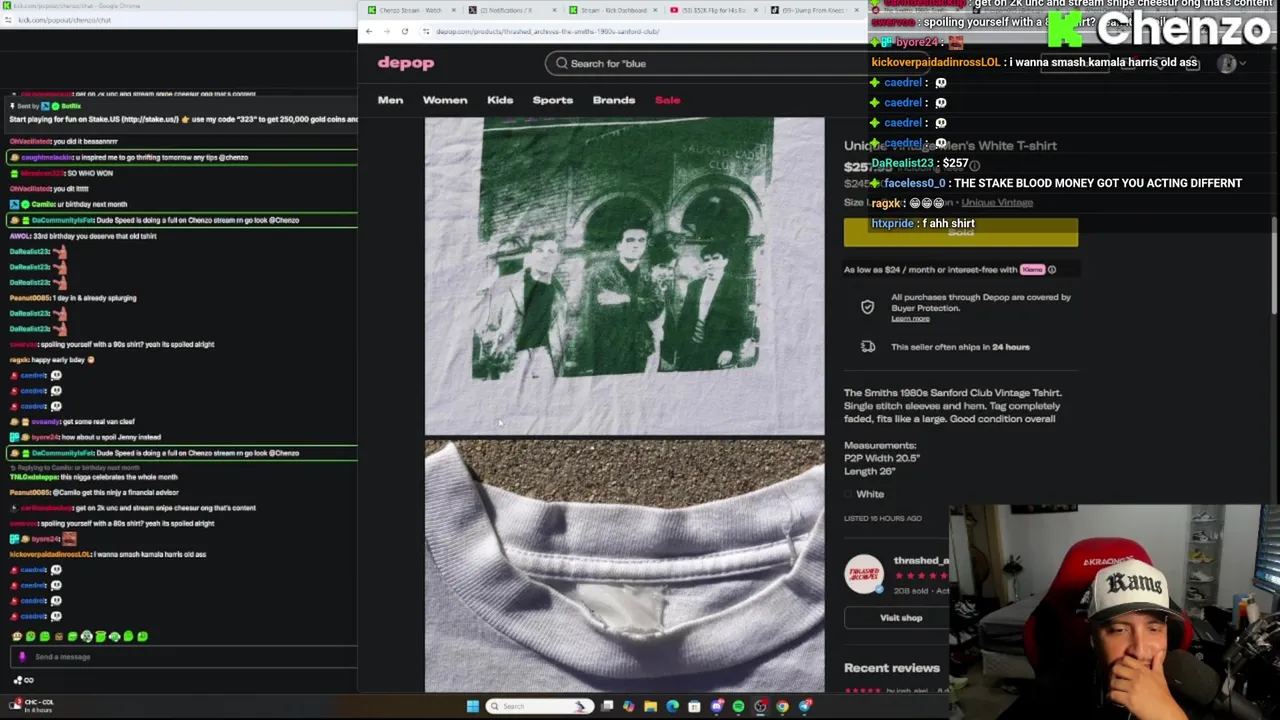Switch to $52K Flip YouTube tab
Viewport: 1280px width, 720px height.
[x=712, y=10]
